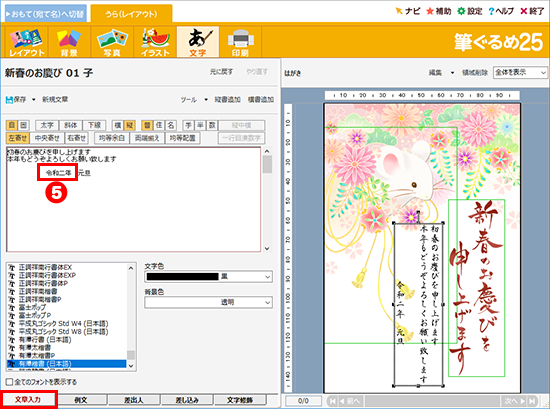The height and width of the screenshot is (409, 550).
Task: Click 横書追加 add horizontal text
Action: (261, 100)
